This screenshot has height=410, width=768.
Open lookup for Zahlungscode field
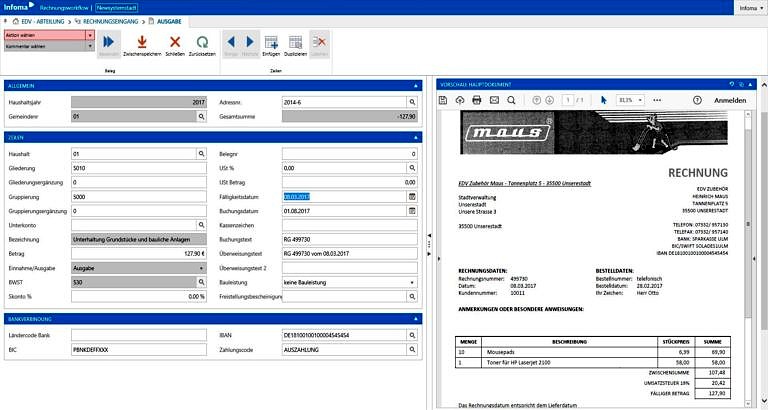tap(412, 350)
